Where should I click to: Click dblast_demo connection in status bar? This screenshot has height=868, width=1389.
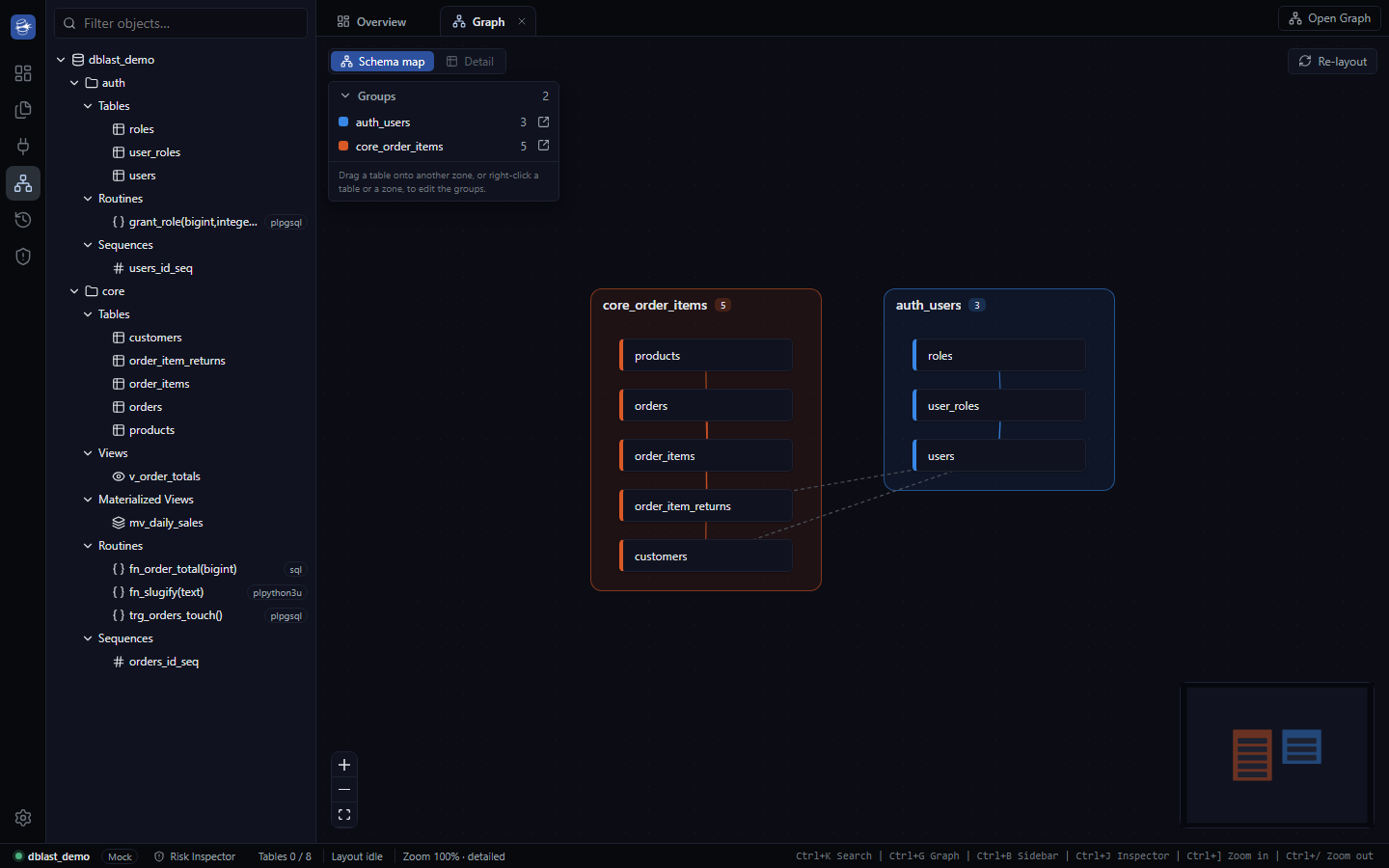tap(52, 856)
